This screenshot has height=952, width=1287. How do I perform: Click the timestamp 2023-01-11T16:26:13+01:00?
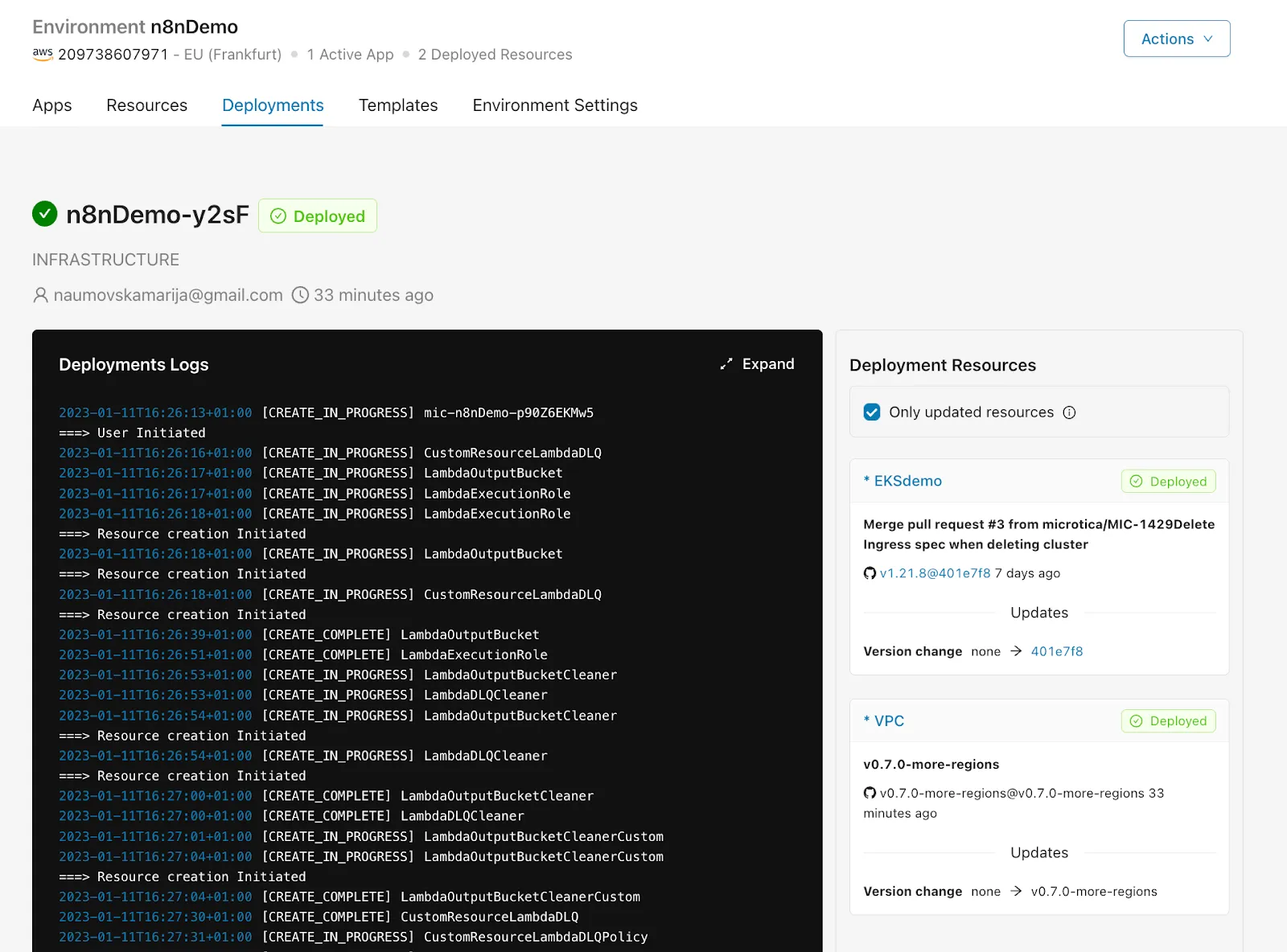point(155,412)
